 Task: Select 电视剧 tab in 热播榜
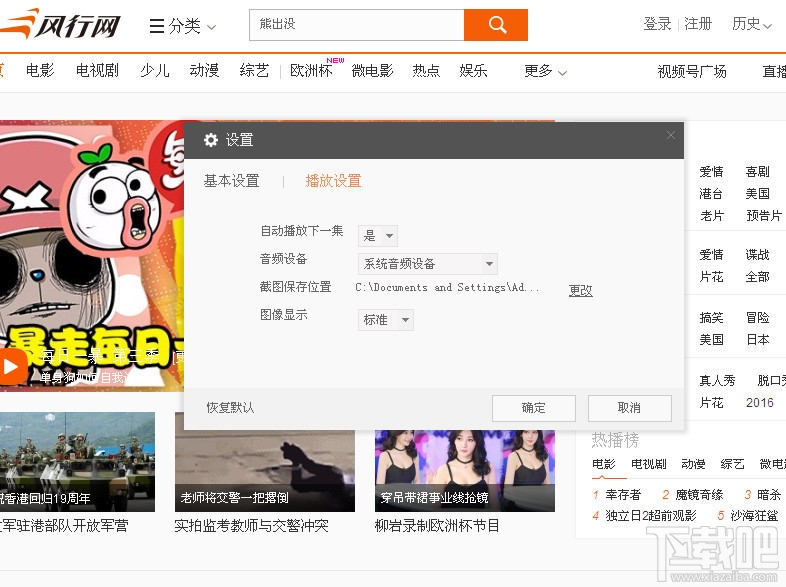[649, 464]
